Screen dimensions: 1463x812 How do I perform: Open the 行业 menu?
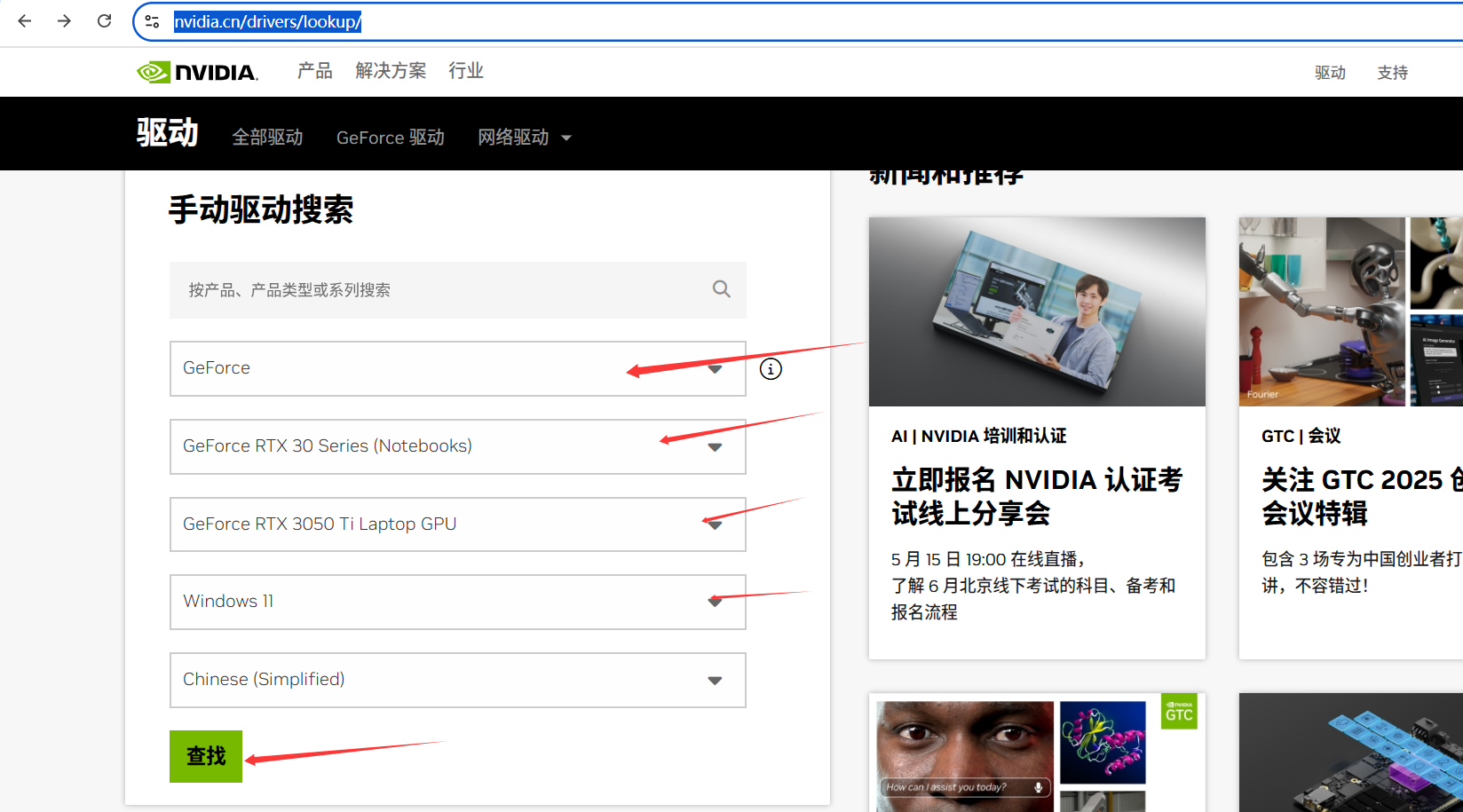coord(466,71)
